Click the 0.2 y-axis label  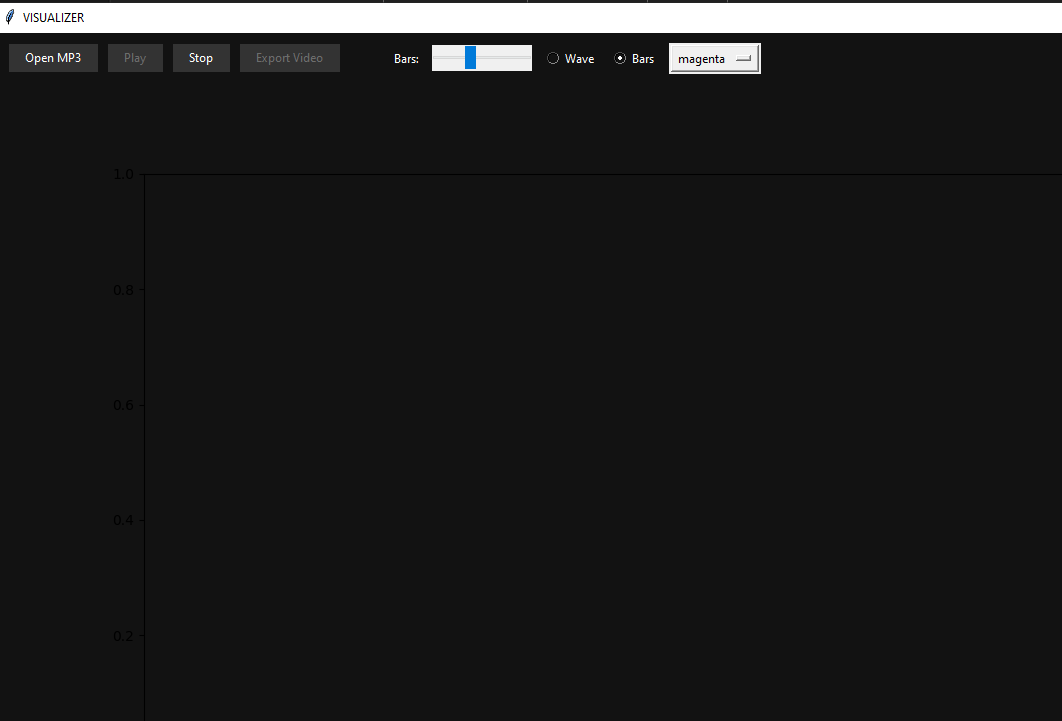point(123,635)
